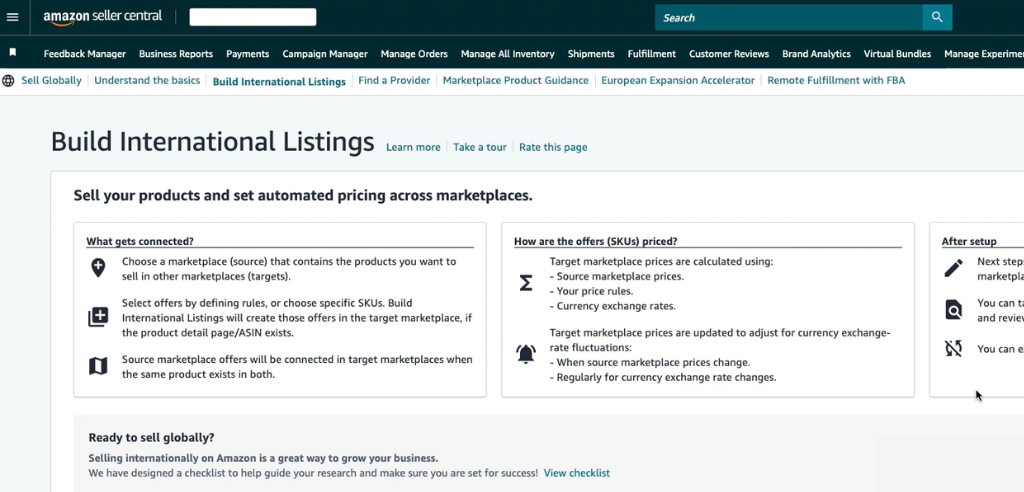This screenshot has width=1024, height=492.
Task: Open Brand Analytics
Action: pos(816,54)
